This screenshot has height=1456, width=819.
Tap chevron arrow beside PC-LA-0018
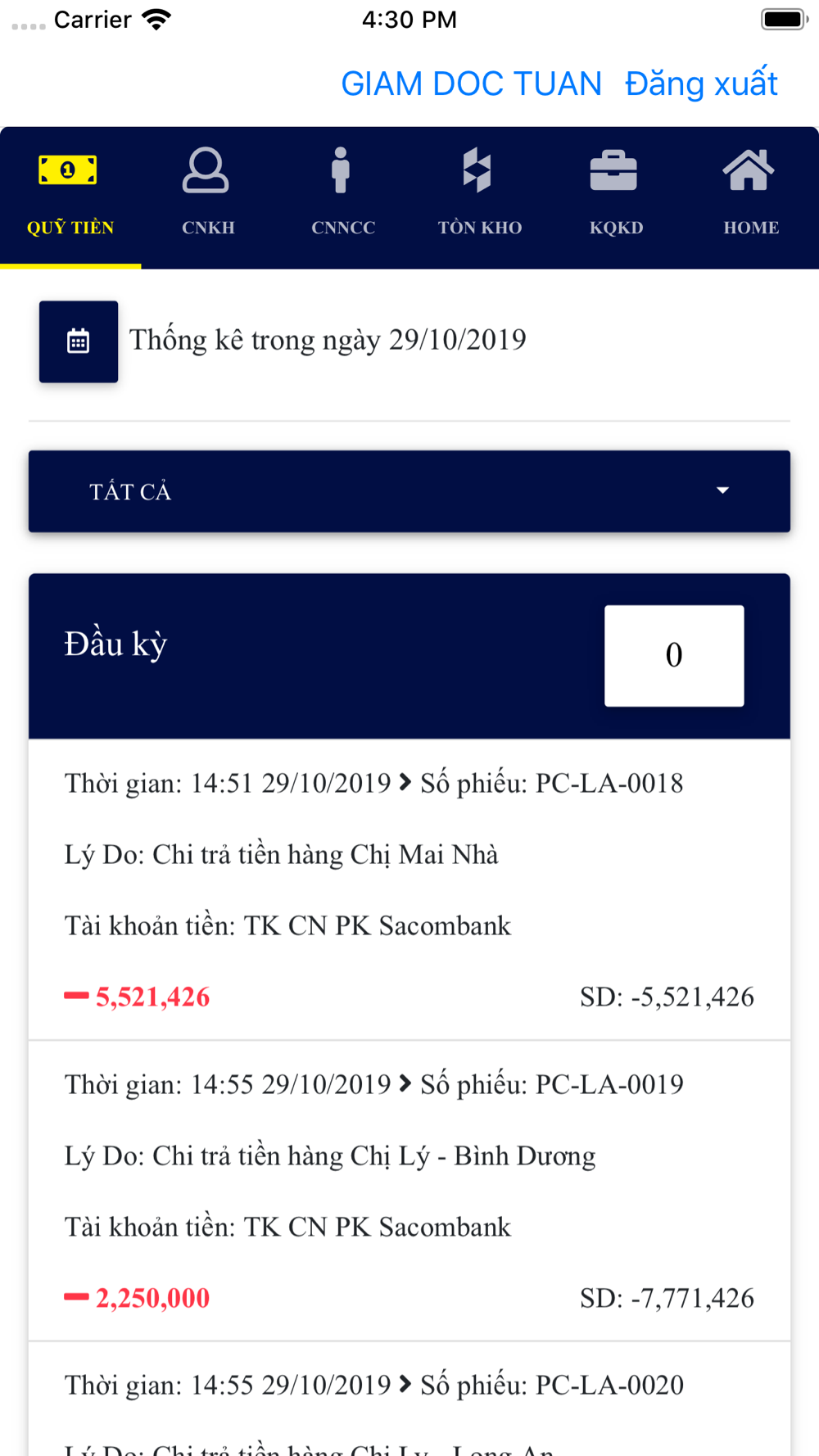[405, 783]
